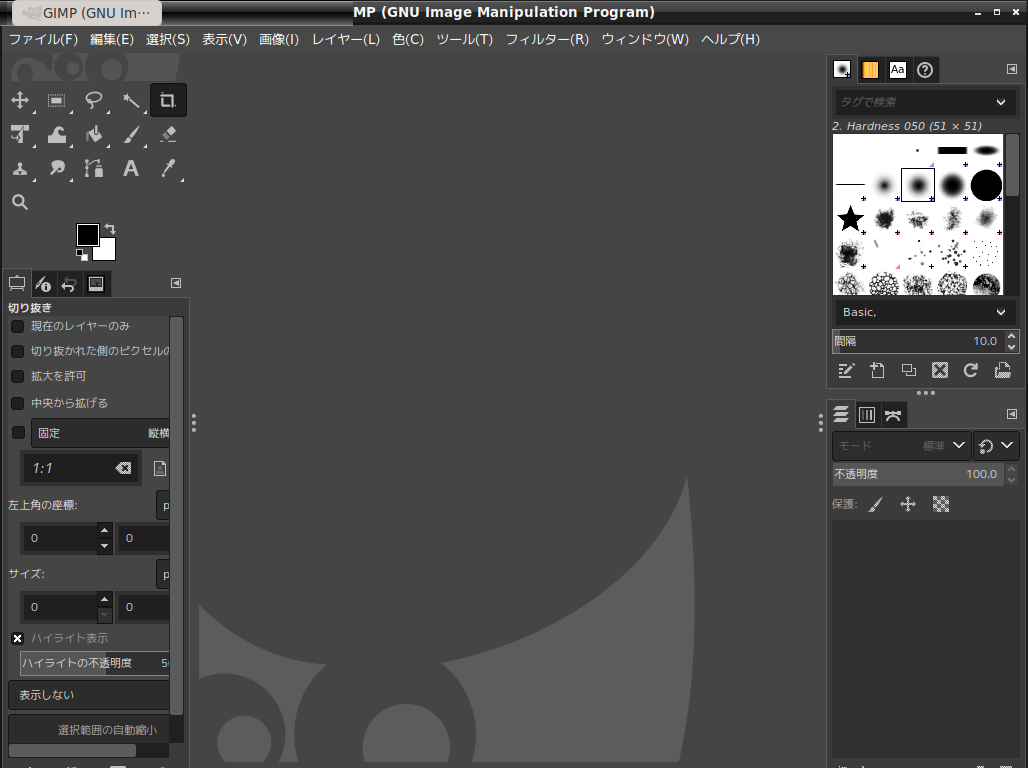Enable 拡大を許可 checkbox
This screenshot has width=1028, height=768.
point(18,376)
